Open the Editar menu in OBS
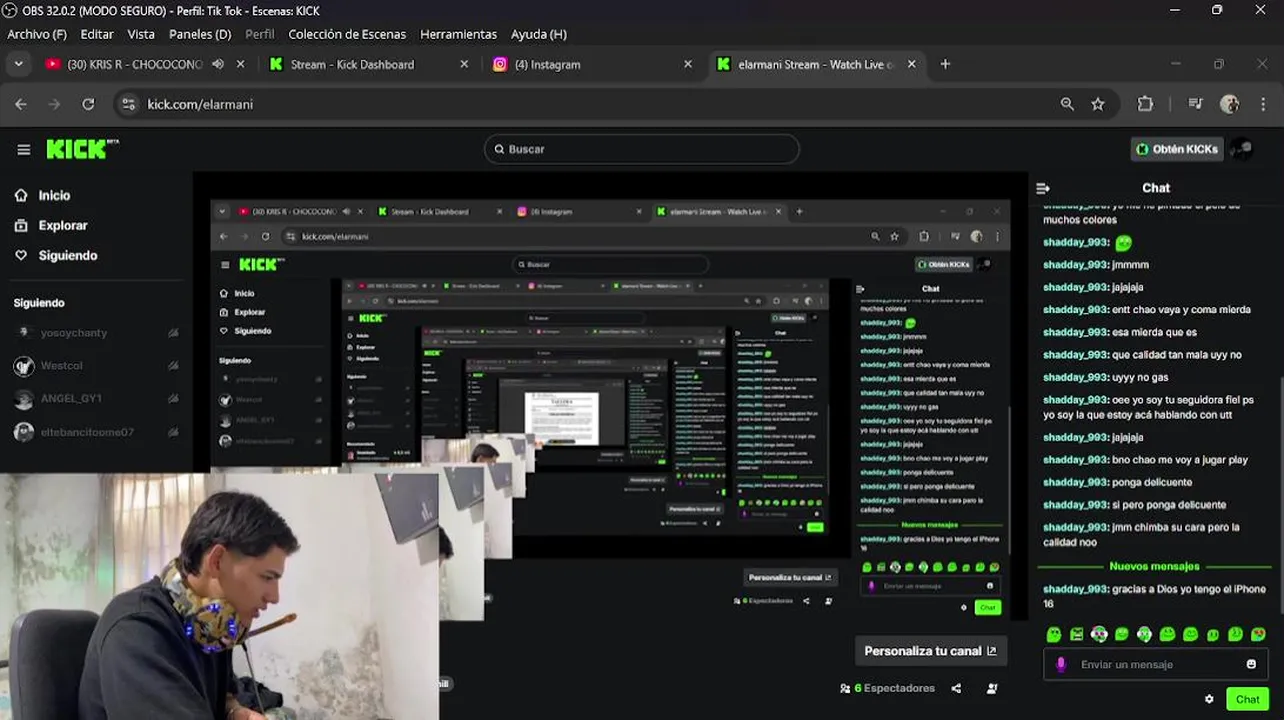Screen dimensions: 1284x720 (97, 34)
